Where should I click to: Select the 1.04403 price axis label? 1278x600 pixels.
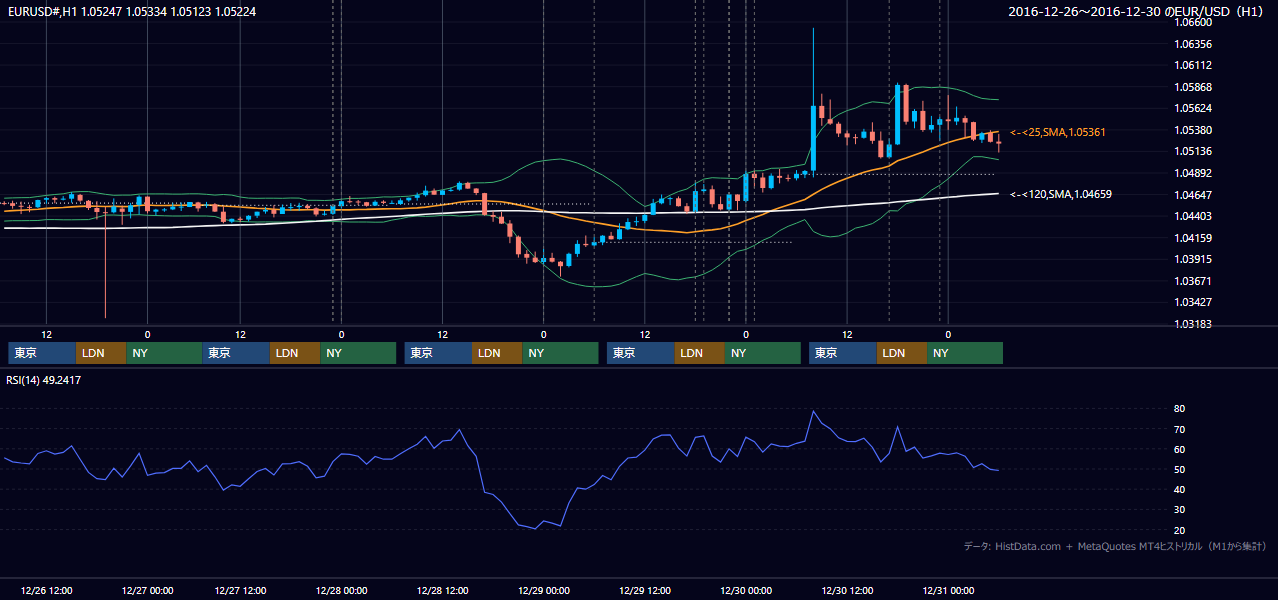coord(1193,216)
